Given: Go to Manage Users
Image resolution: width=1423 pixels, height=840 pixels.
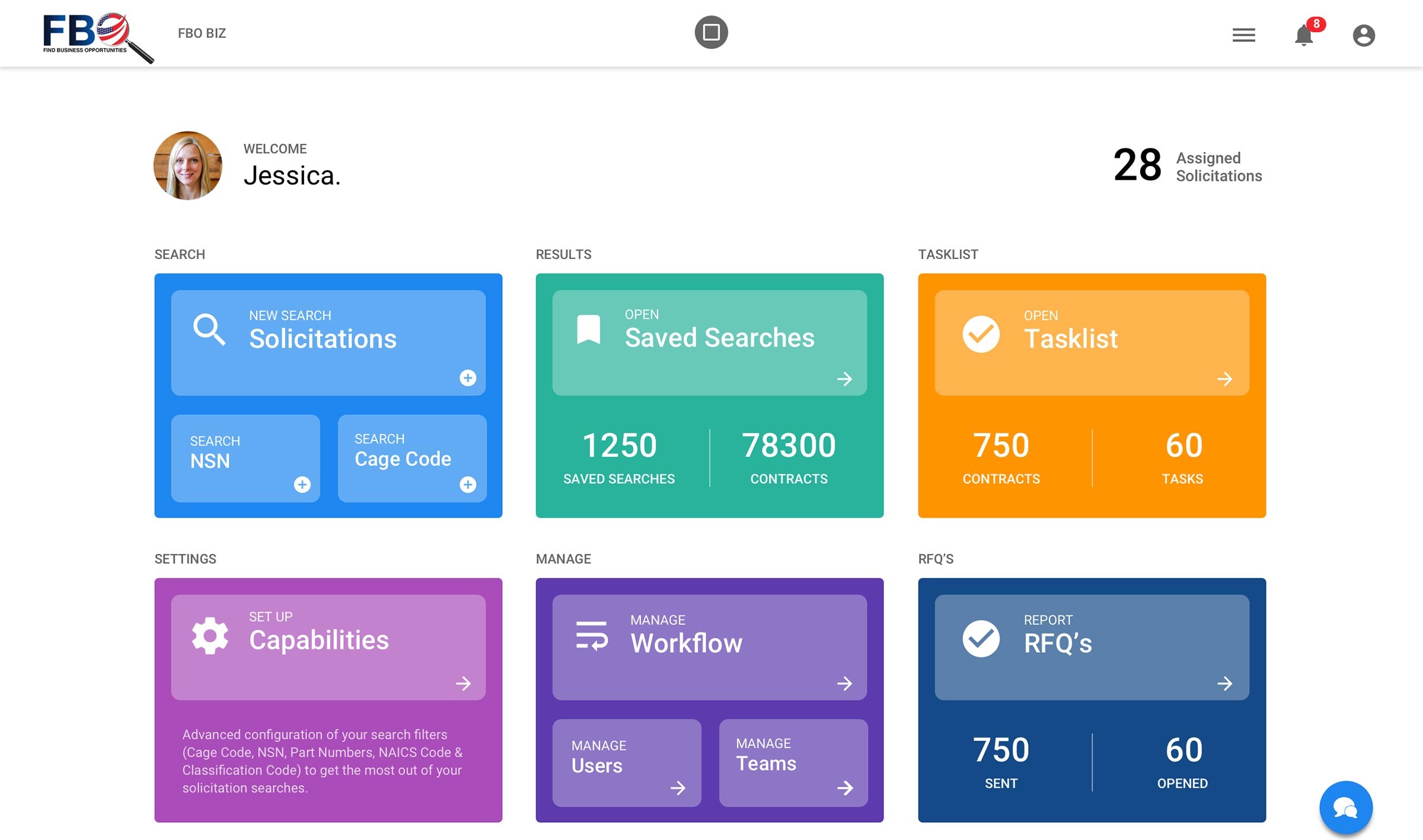Looking at the screenshot, I should [x=627, y=763].
